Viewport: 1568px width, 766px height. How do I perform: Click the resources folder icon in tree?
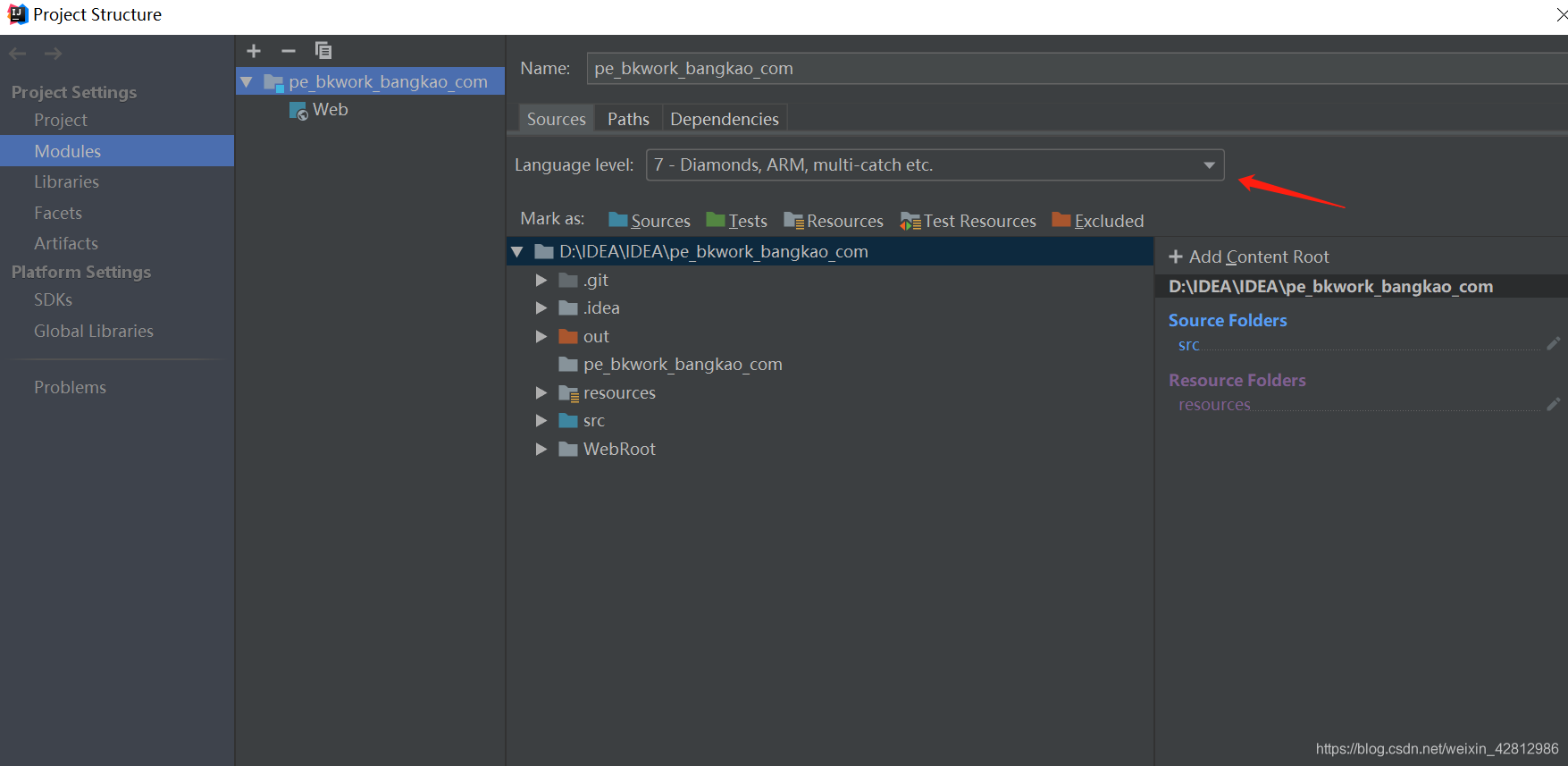click(x=568, y=393)
